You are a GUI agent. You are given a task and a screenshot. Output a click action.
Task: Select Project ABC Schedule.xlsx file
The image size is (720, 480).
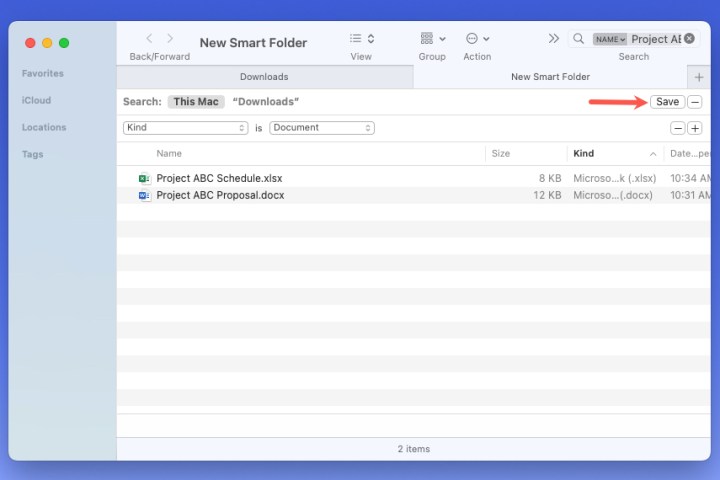coord(219,178)
